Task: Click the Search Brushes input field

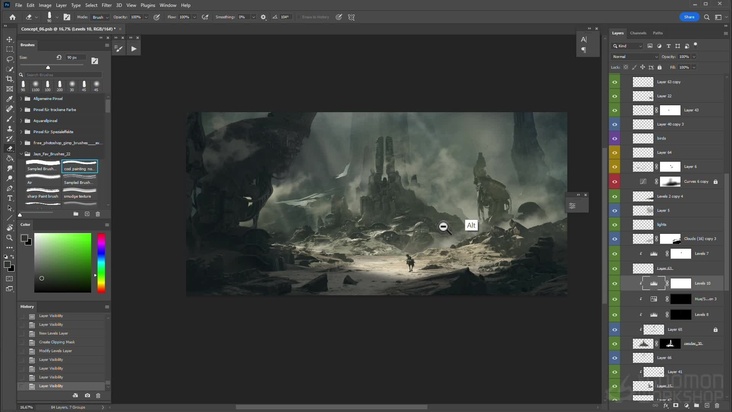Action: [63, 75]
